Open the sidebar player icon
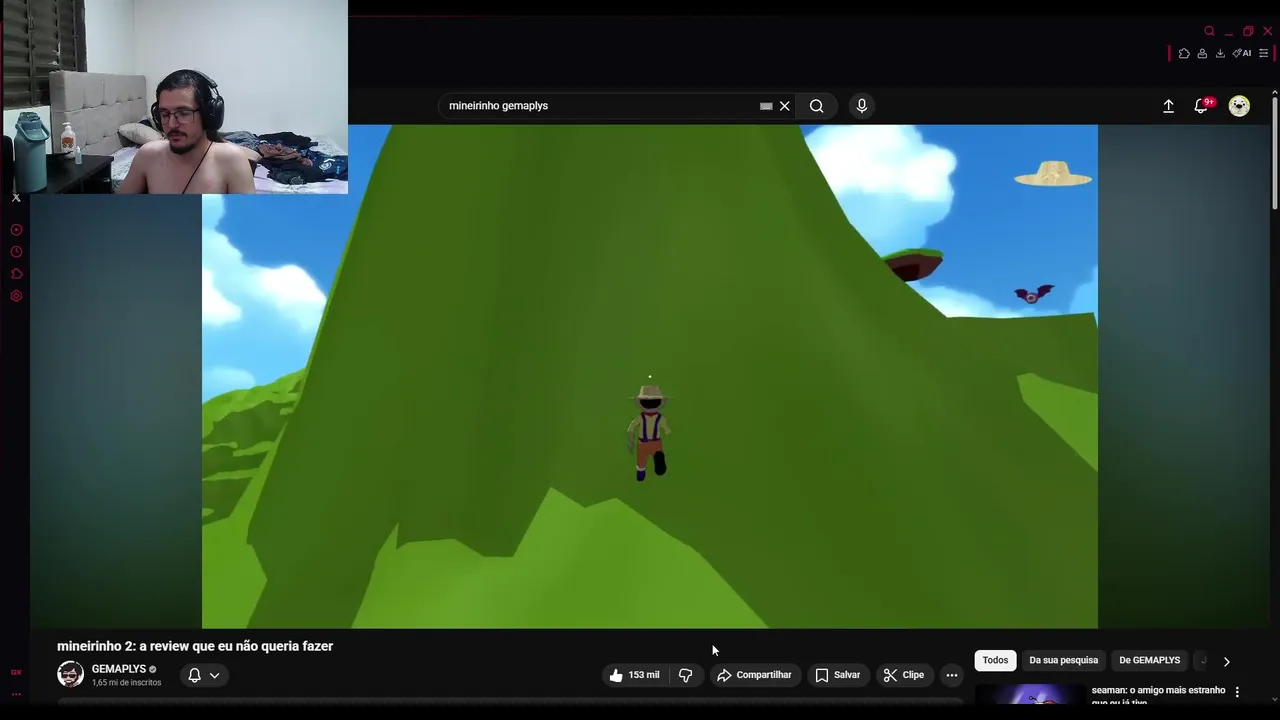Screen dimensions: 1280x720 (16, 230)
